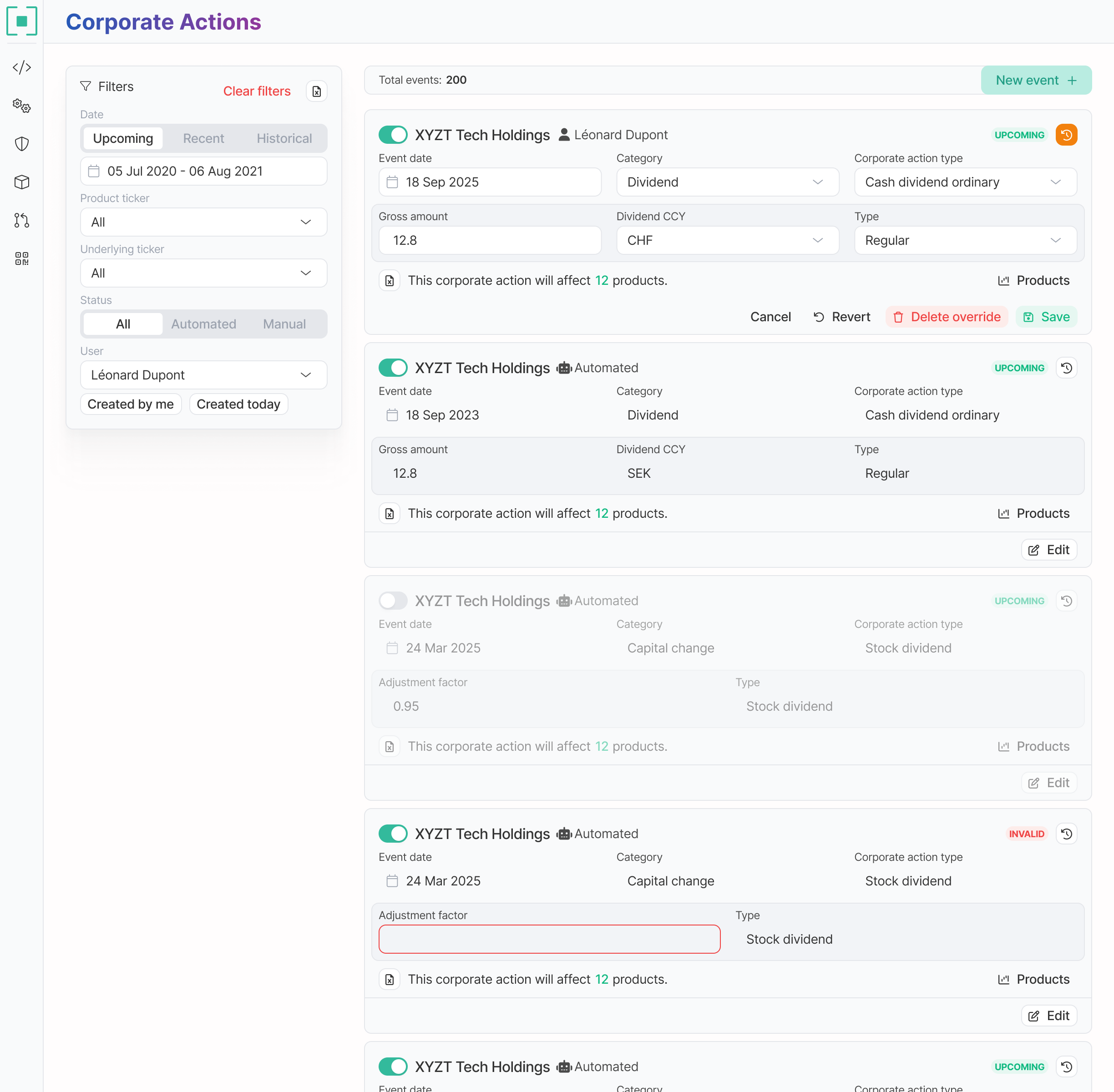Switch to the Historical date tab
The width and height of the screenshot is (1114, 1092).
coord(284,138)
